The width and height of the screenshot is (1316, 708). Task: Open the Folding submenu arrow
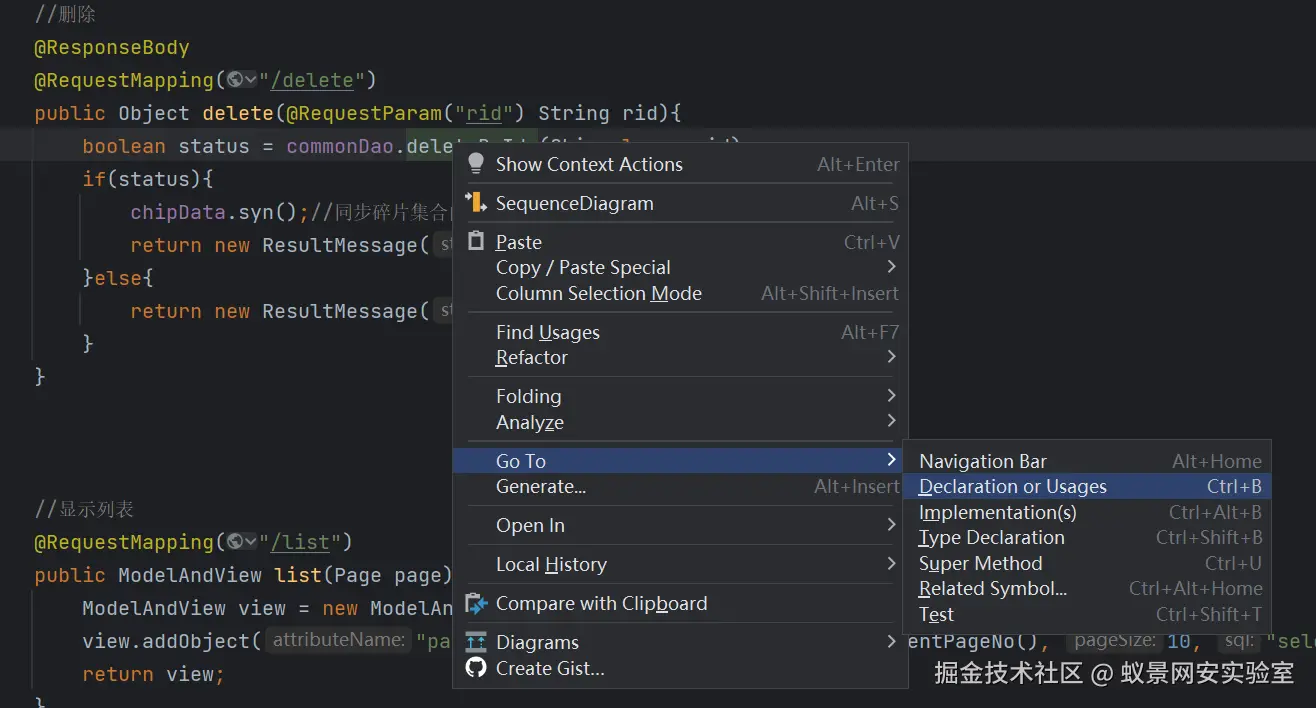[890, 396]
